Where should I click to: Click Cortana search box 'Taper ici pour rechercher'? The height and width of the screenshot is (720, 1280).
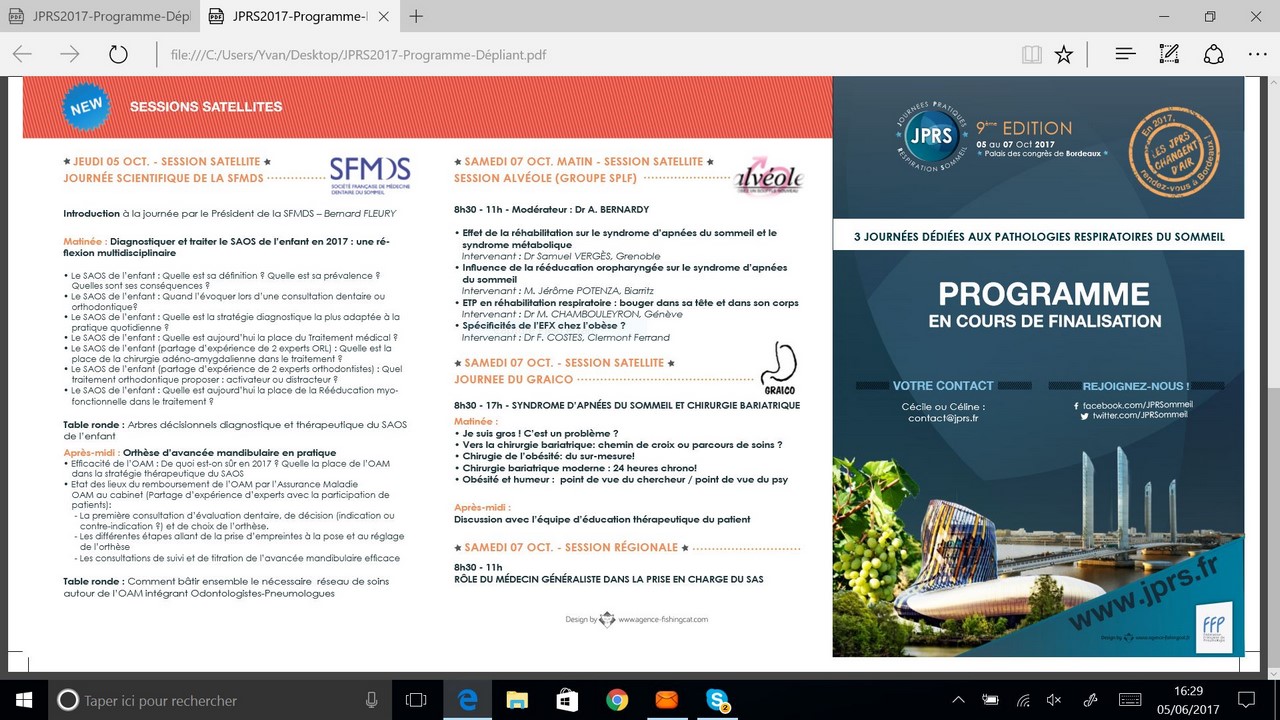[220, 700]
